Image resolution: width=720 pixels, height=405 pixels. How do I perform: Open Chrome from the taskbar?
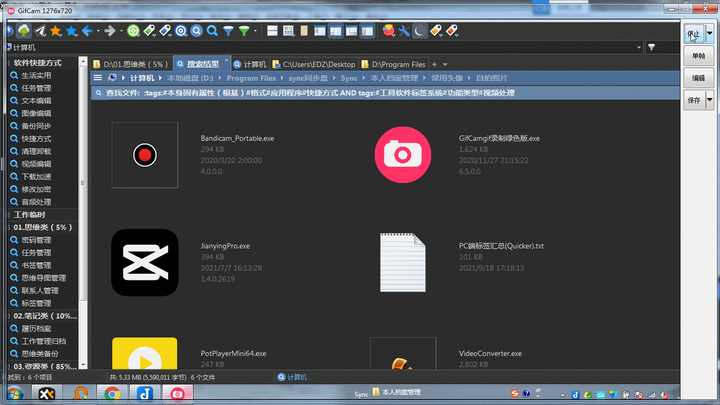click(x=112, y=394)
